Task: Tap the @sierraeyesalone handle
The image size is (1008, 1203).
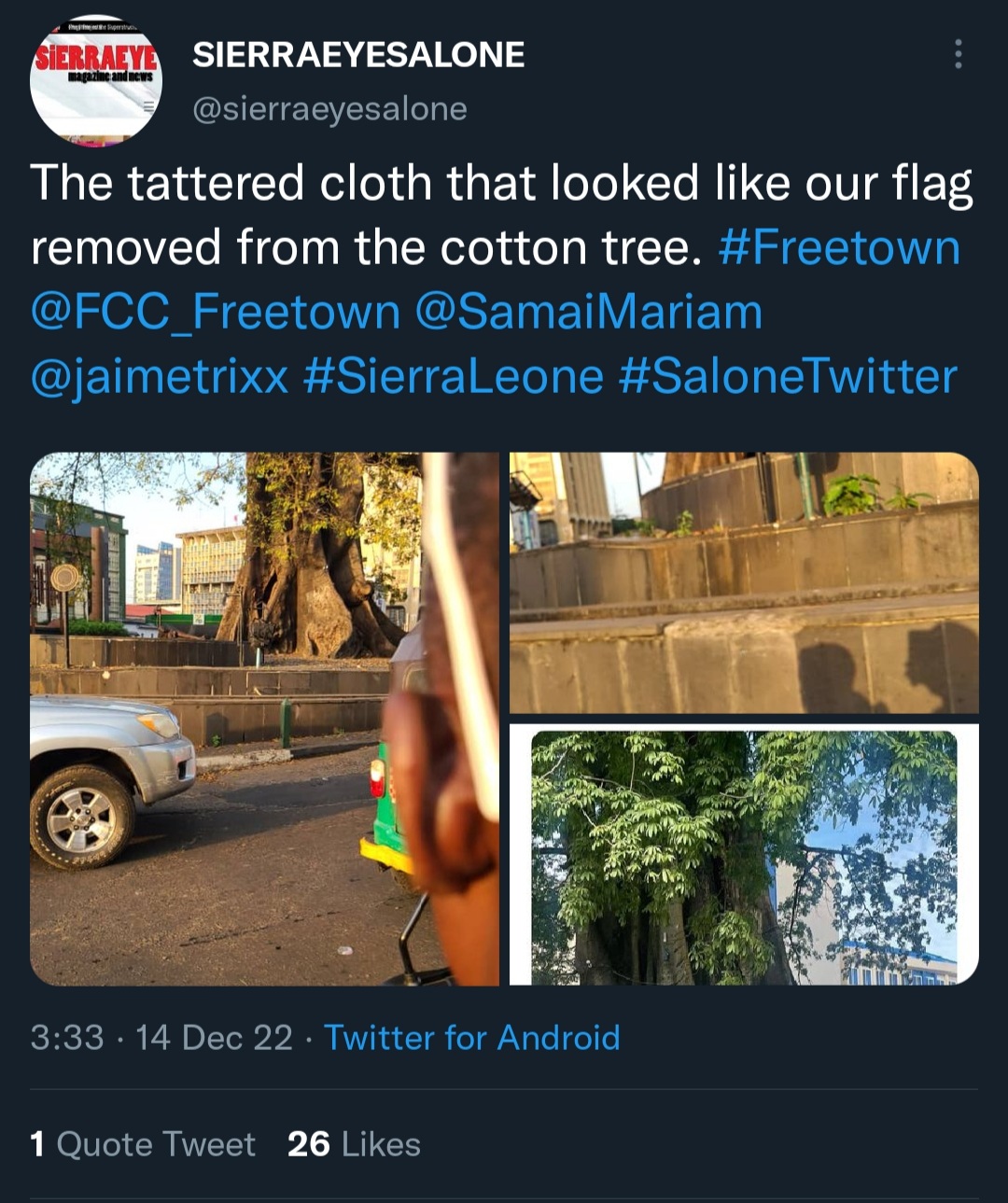Action: 329,109
